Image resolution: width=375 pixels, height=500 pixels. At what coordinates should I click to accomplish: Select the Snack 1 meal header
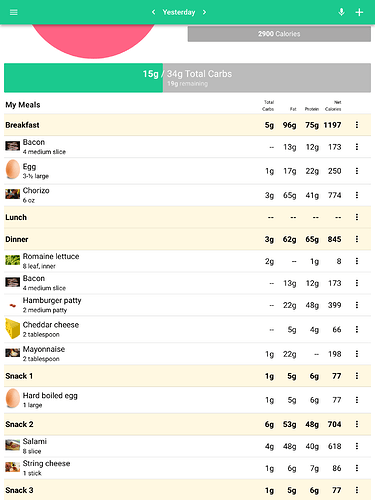187,376
